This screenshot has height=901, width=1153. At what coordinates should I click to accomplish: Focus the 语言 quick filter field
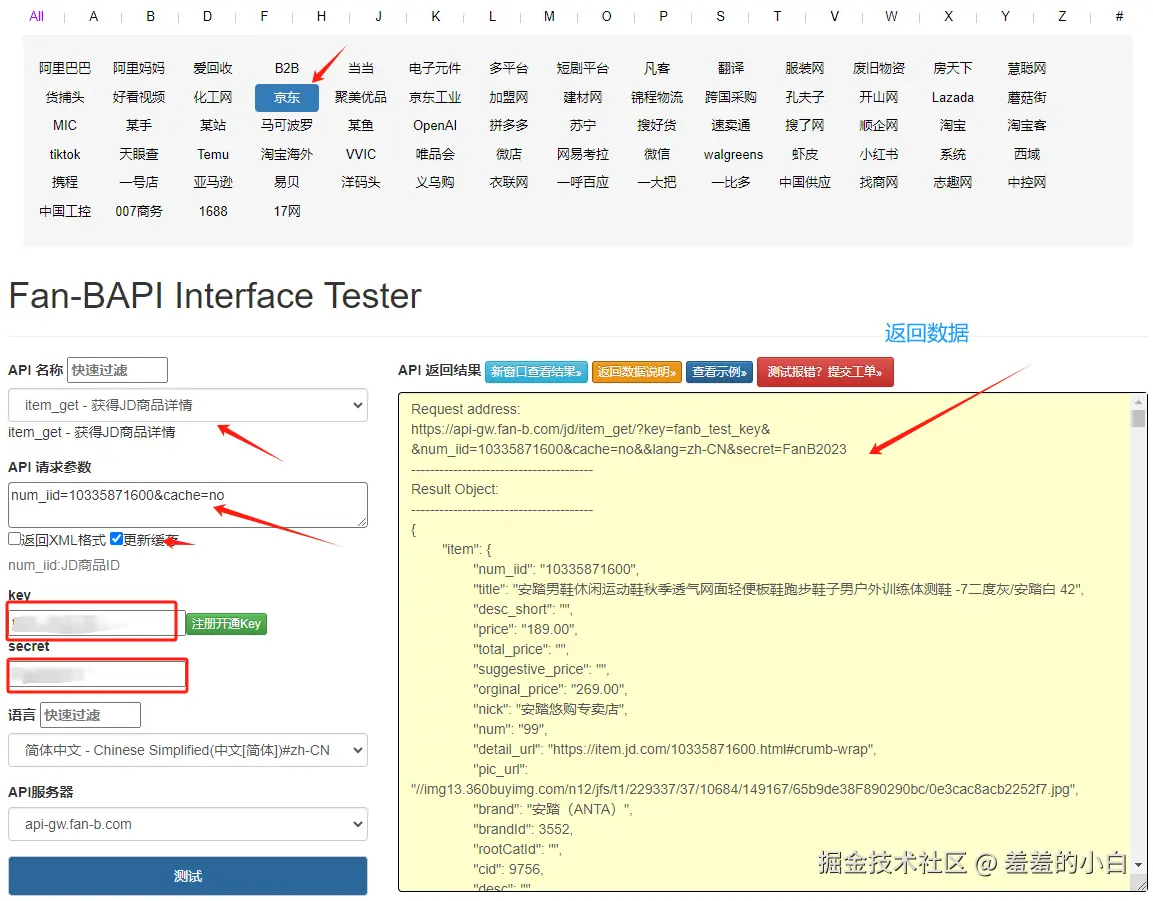(90, 715)
